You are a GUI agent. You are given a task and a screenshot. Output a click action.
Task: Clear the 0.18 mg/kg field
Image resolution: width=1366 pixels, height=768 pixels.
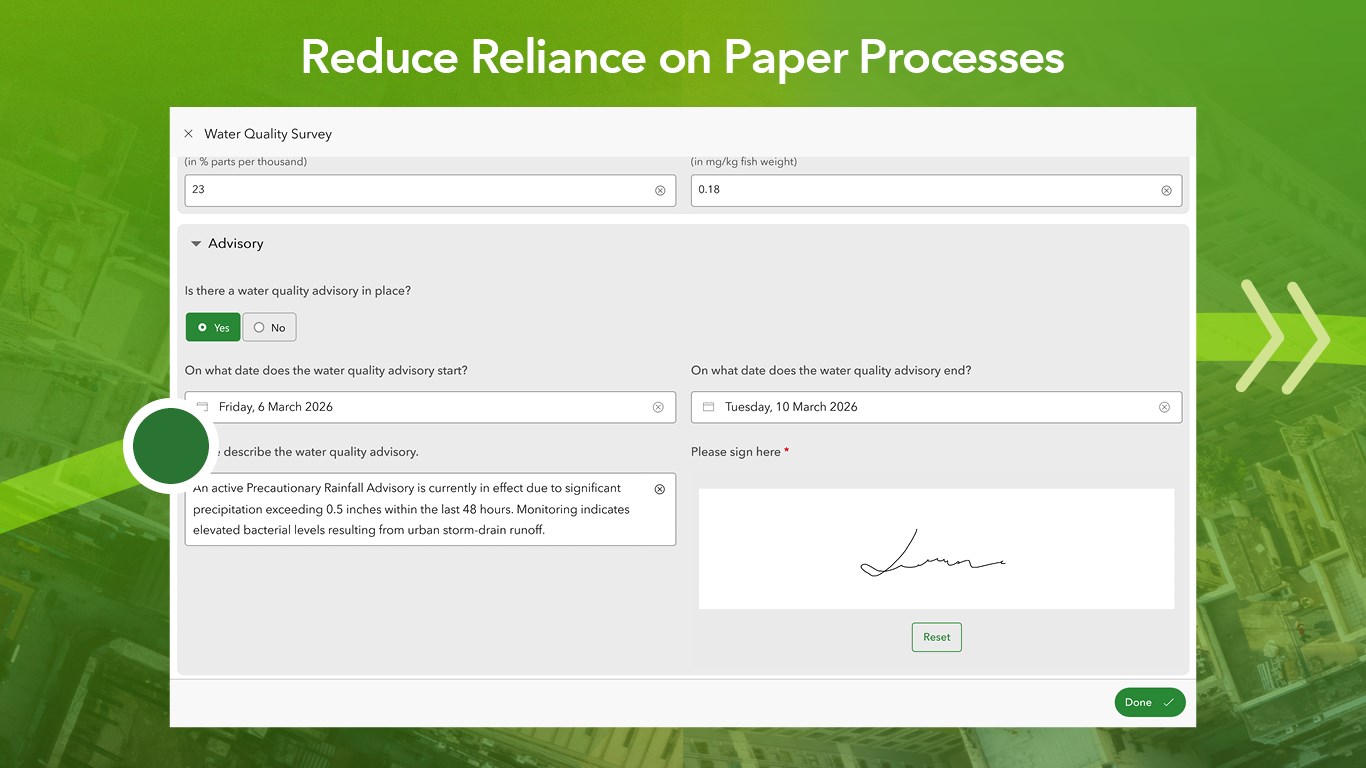click(1166, 190)
